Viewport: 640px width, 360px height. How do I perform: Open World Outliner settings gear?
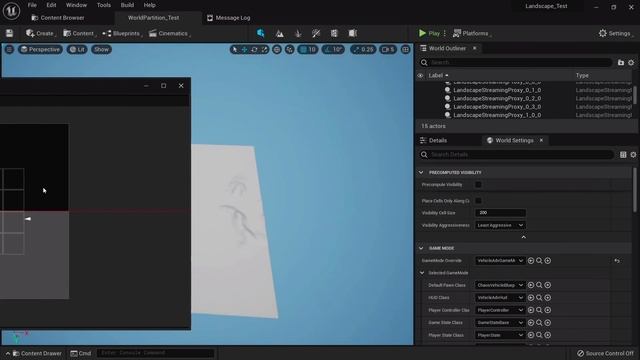point(631,62)
